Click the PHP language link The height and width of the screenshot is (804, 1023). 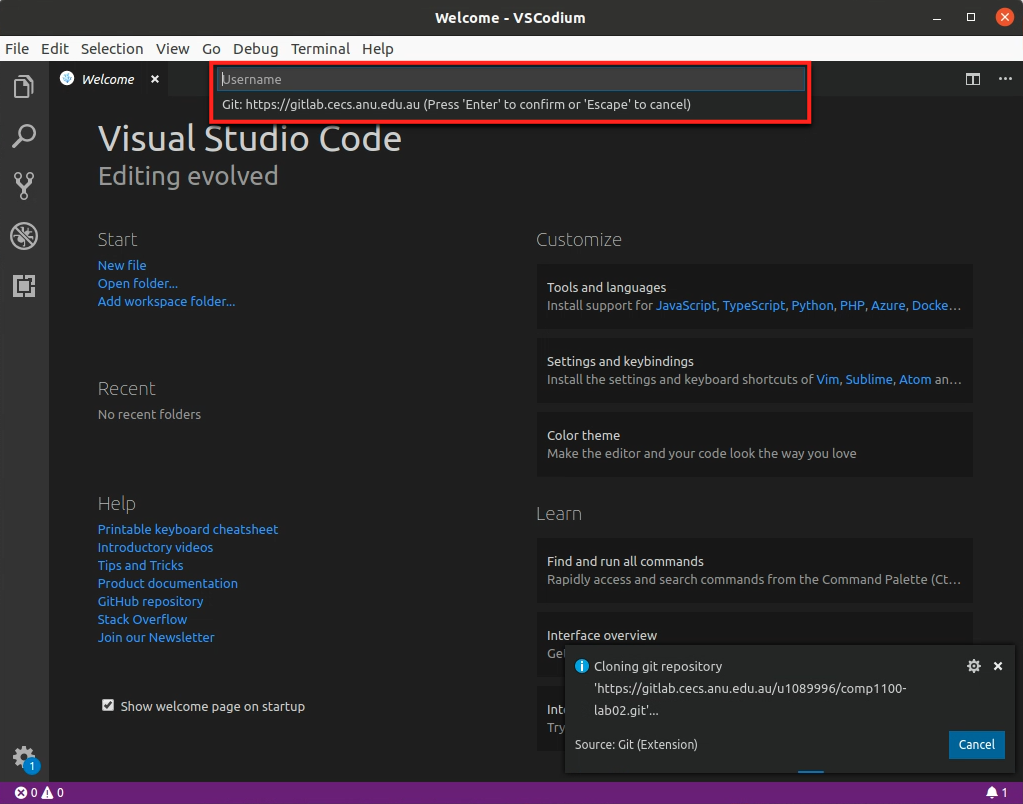[x=852, y=305]
